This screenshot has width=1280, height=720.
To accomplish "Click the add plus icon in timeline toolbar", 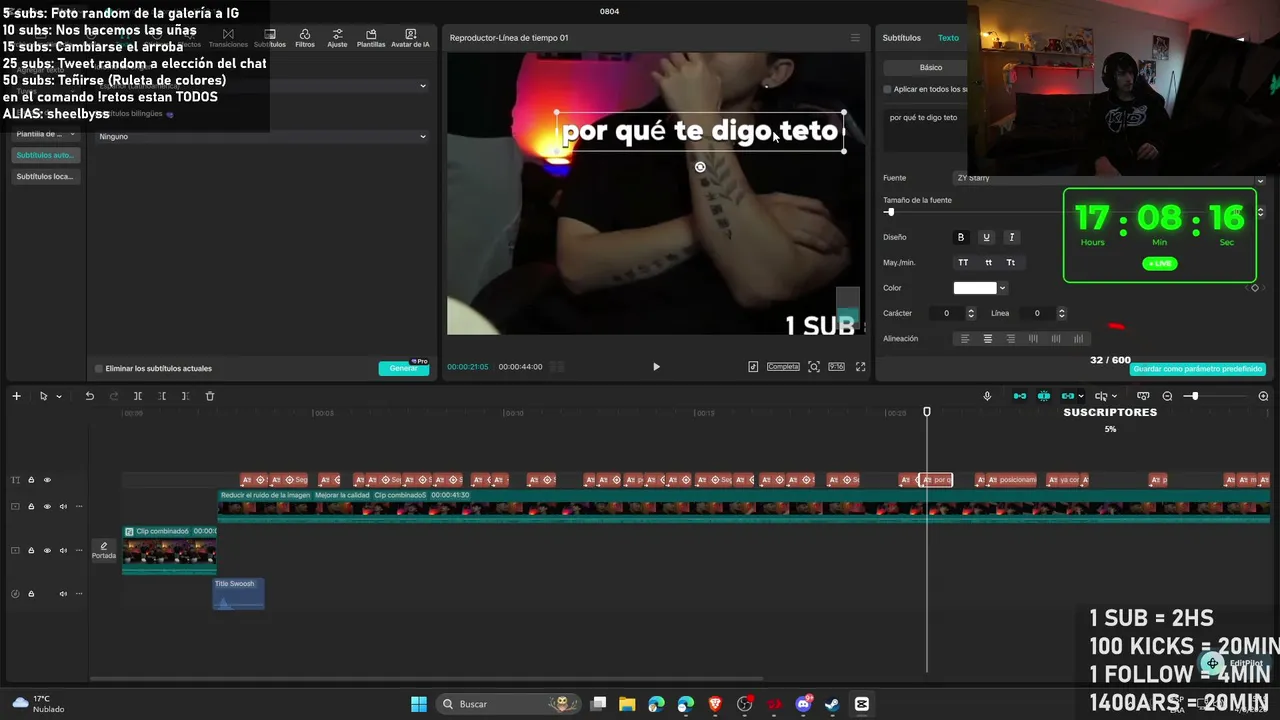I will click(16, 396).
